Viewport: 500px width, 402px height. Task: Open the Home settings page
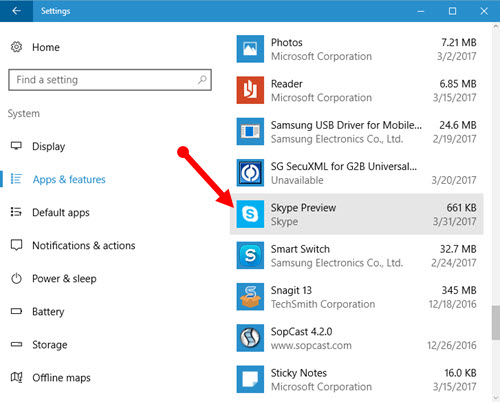(46, 47)
